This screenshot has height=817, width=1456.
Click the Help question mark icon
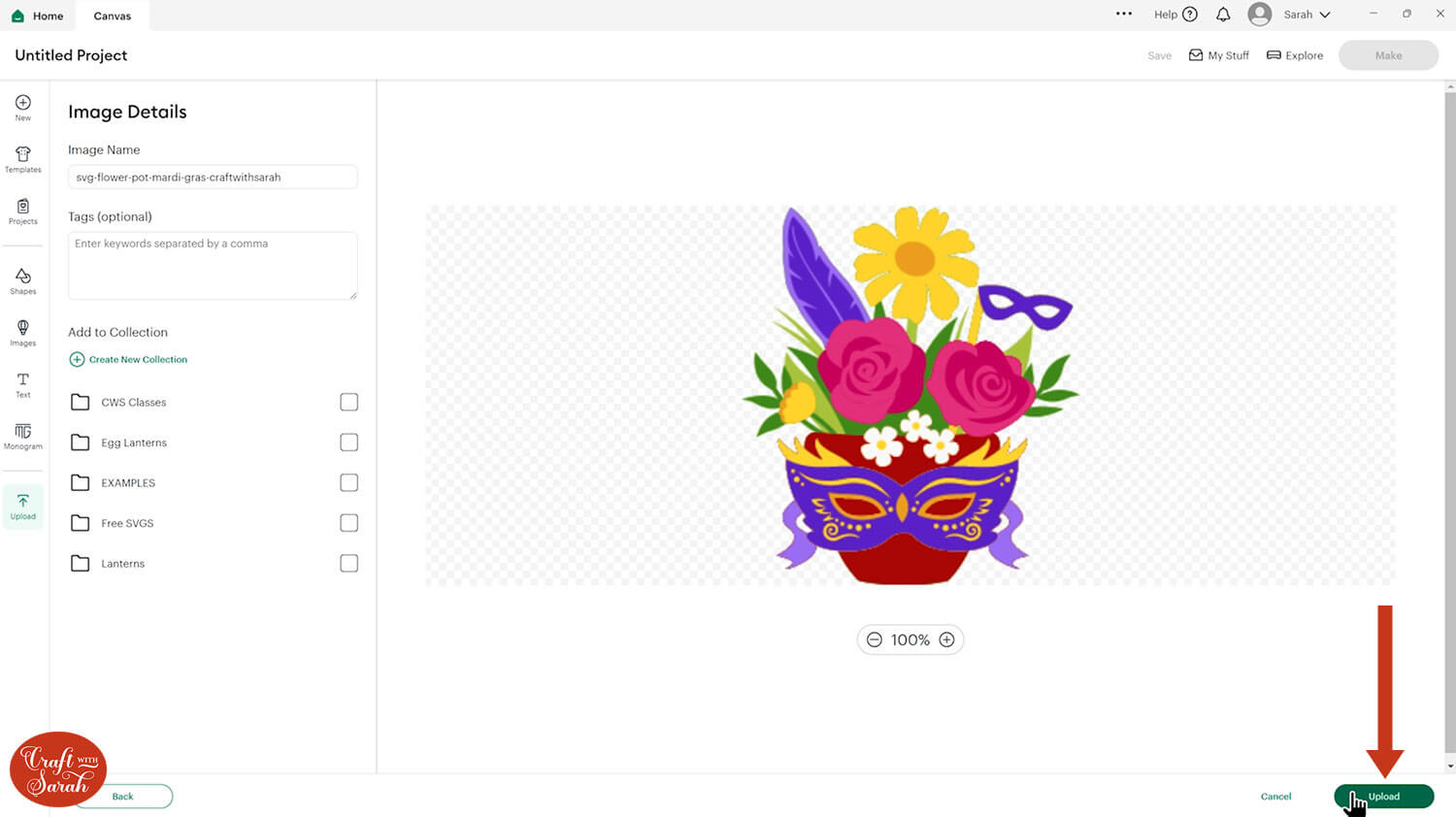(x=1190, y=15)
